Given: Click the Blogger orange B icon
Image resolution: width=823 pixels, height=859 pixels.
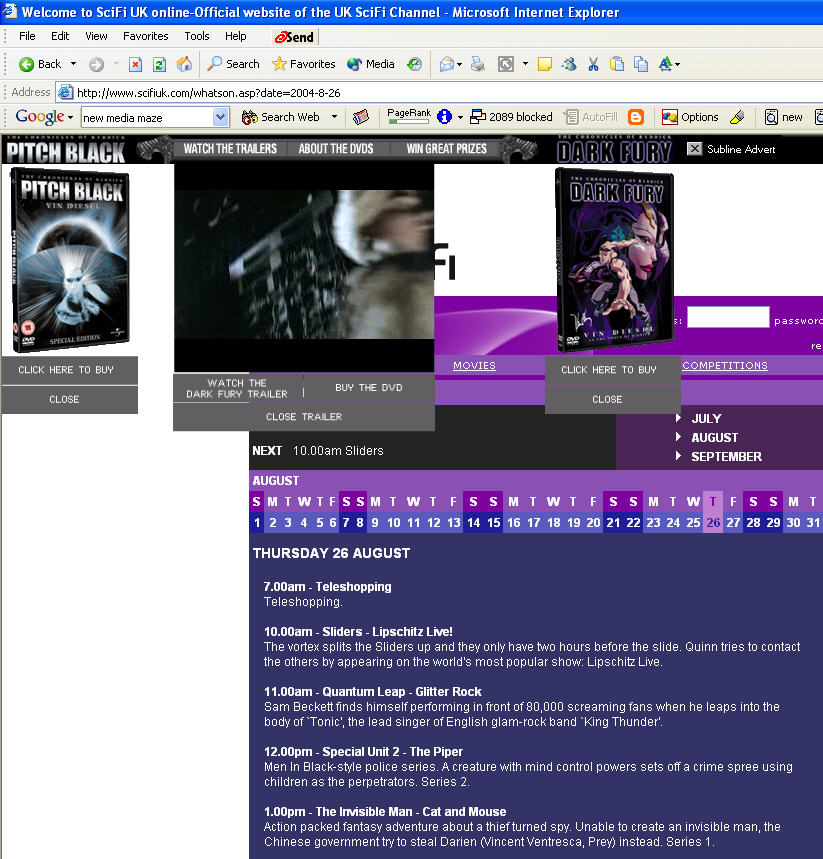Looking at the screenshot, I should point(636,117).
